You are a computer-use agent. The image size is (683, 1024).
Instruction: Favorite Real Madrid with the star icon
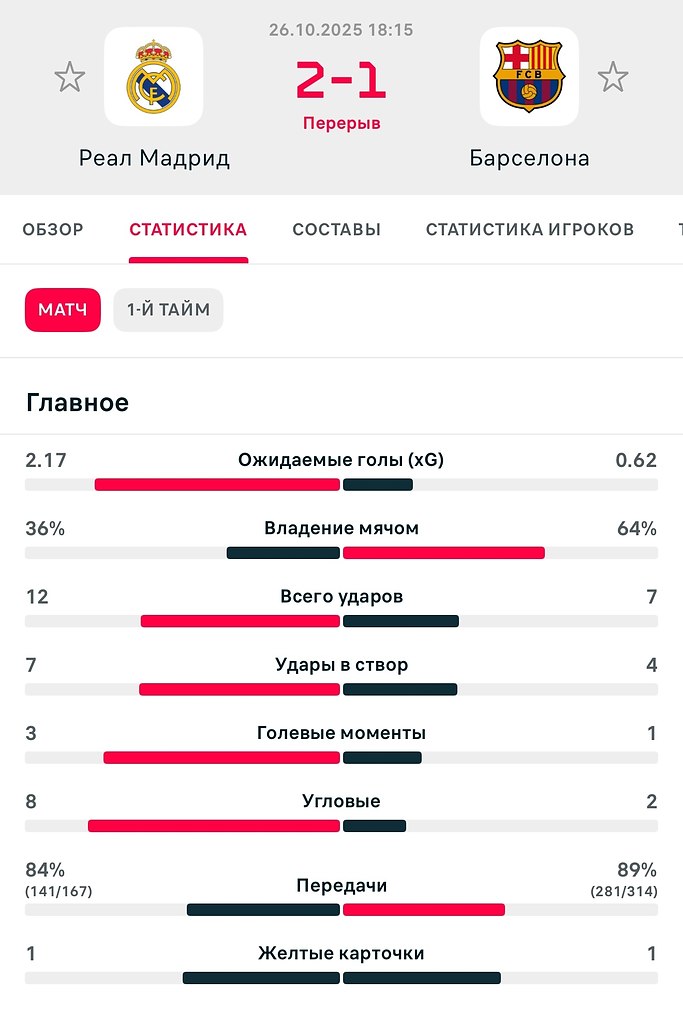pos(69,77)
